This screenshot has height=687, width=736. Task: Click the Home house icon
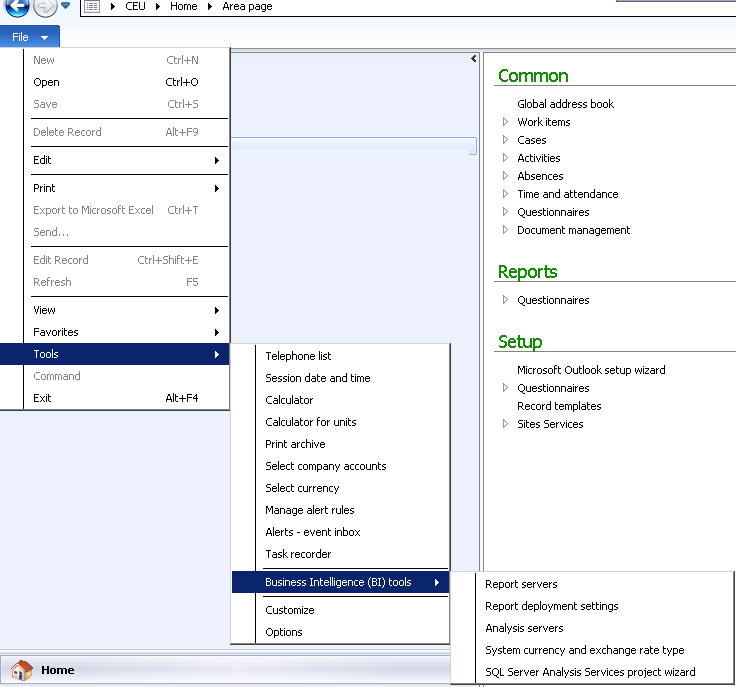[x=21, y=670]
